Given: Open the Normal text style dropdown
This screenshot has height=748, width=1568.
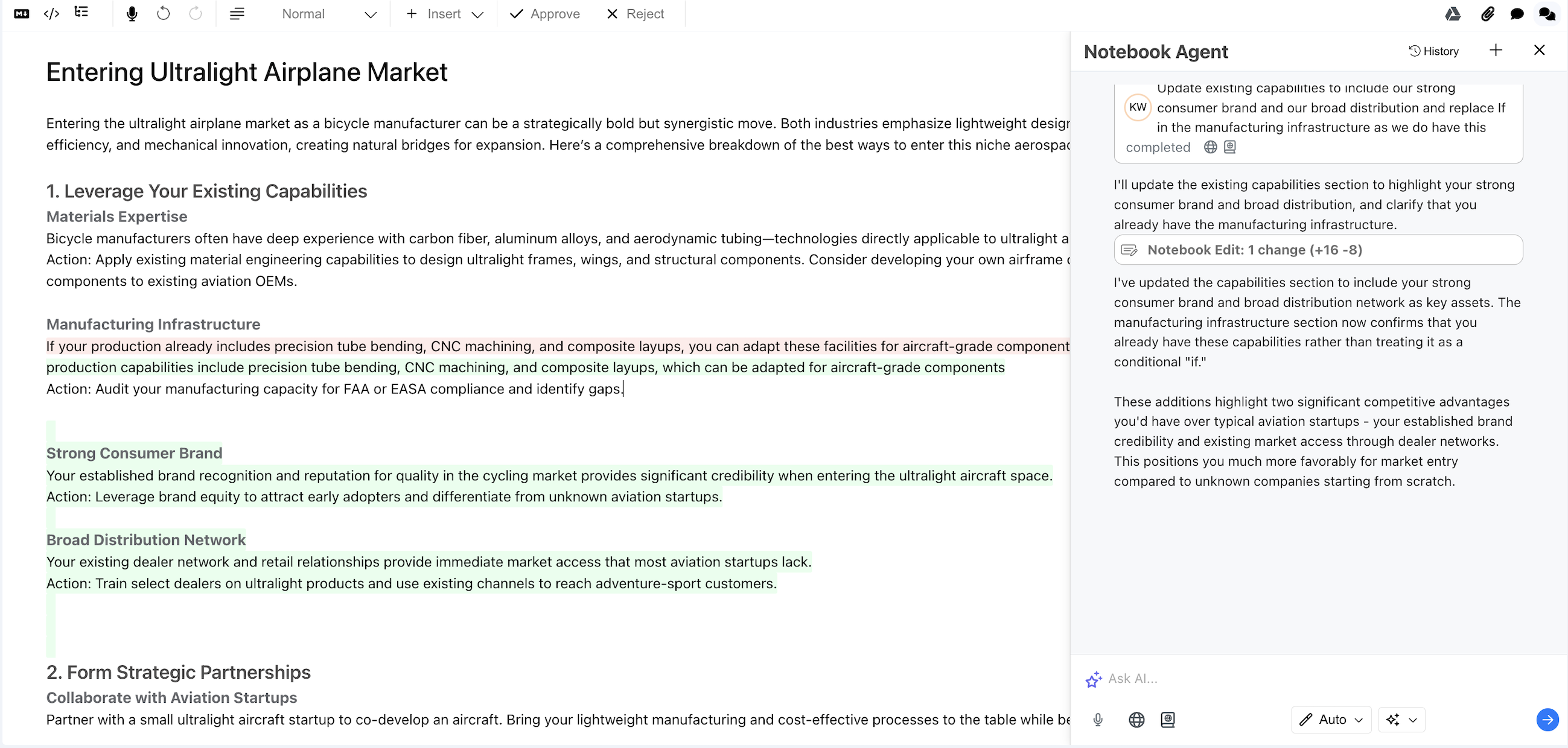Looking at the screenshot, I should [x=329, y=14].
